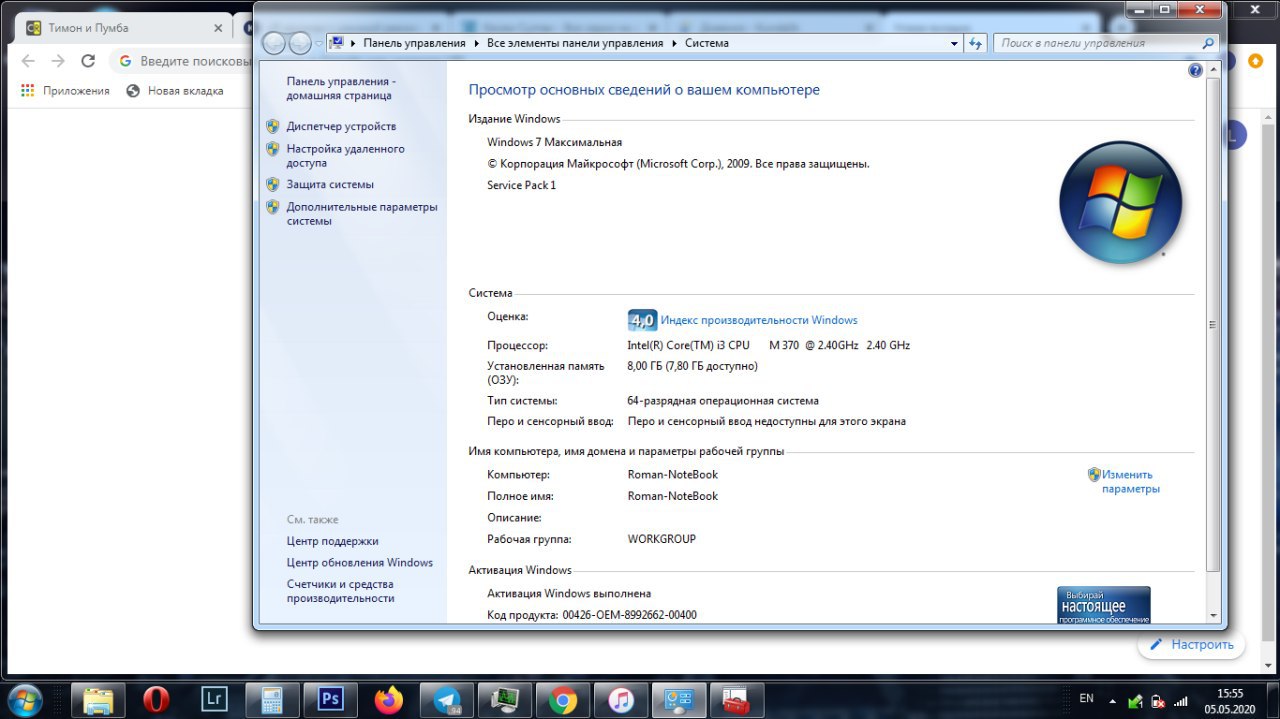This screenshot has width=1280, height=719.
Task: Click WORKGROUP workgroup value
Action: tap(662, 539)
